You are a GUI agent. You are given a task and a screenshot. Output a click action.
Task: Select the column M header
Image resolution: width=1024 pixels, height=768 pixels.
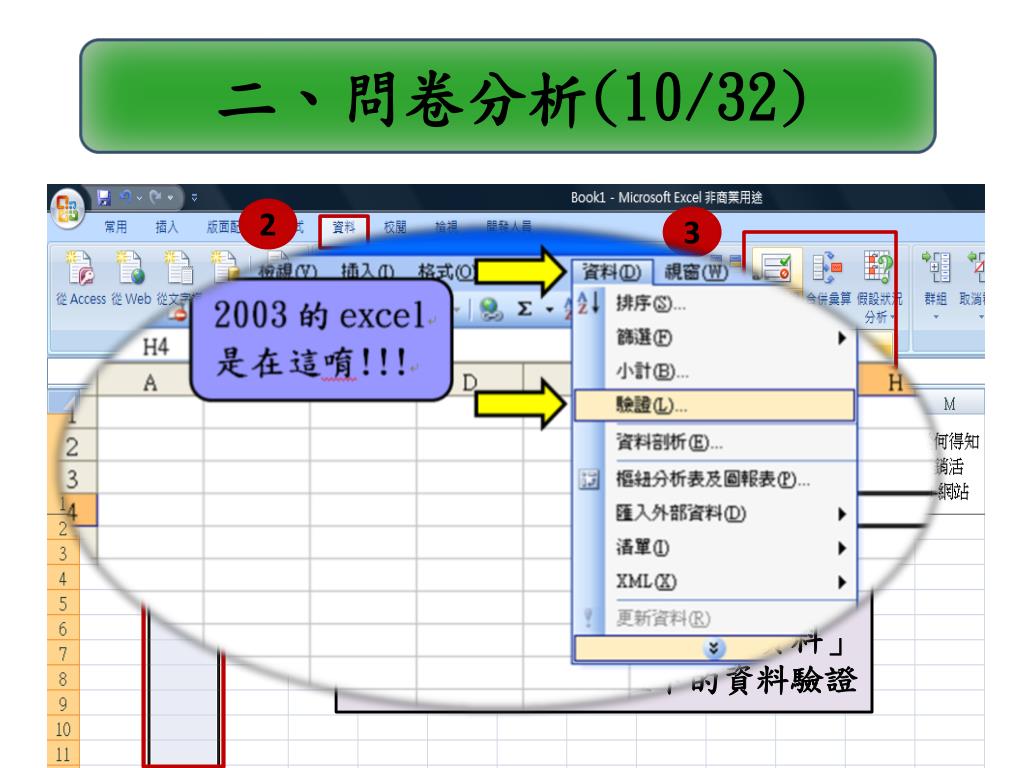point(949,404)
